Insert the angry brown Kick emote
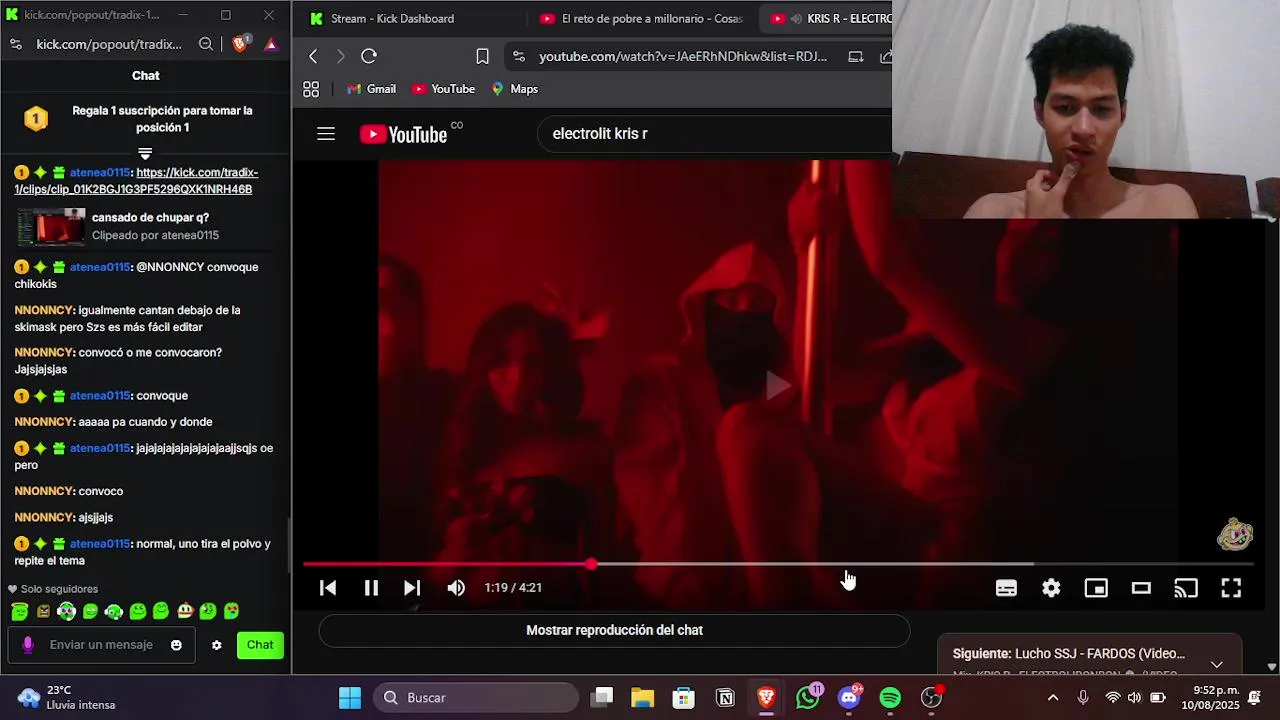This screenshot has height=720, width=1280. click(x=43, y=611)
